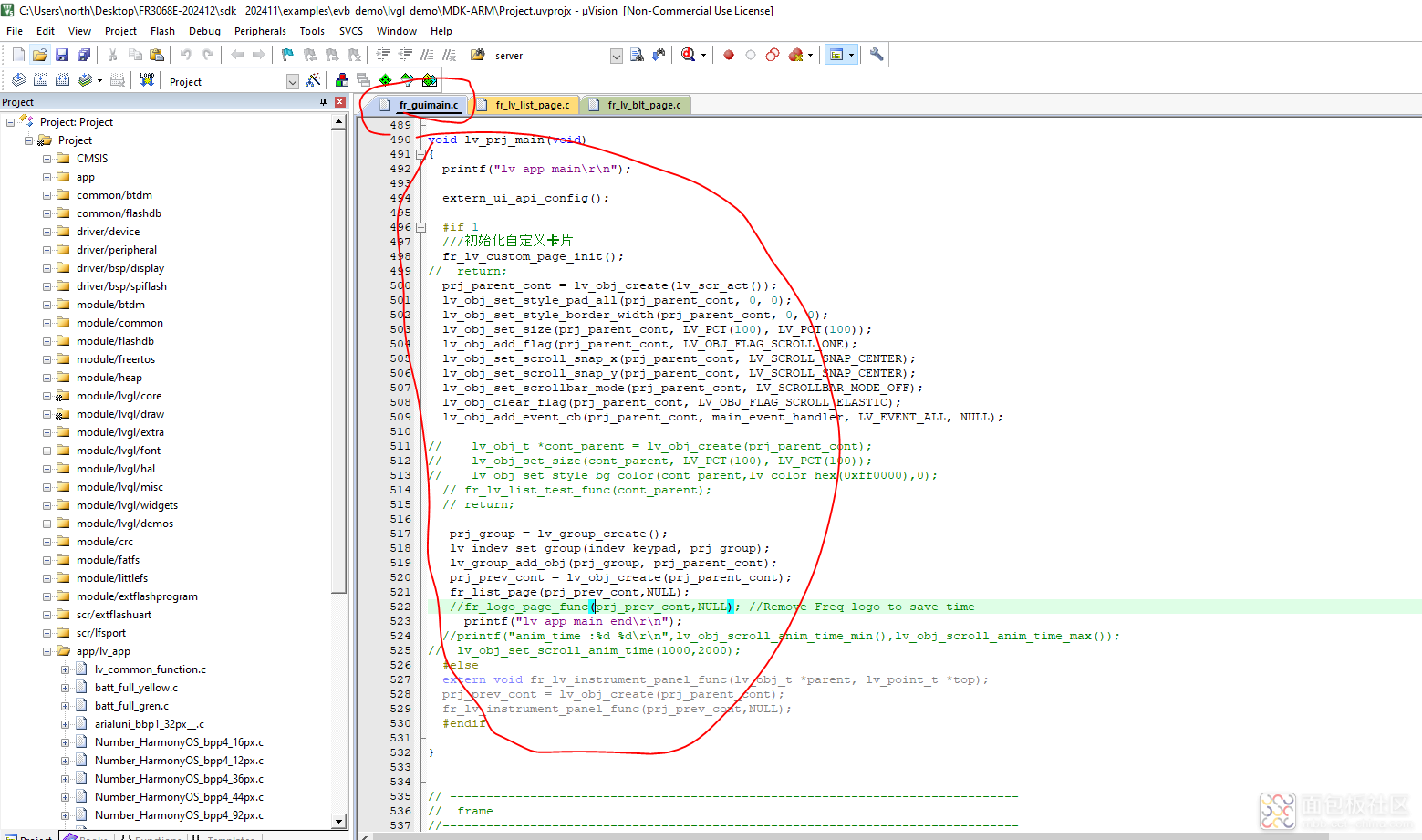The width and height of the screenshot is (1422, 840).
Task: Open the Batch Build icon
Action: coord(85,80)
